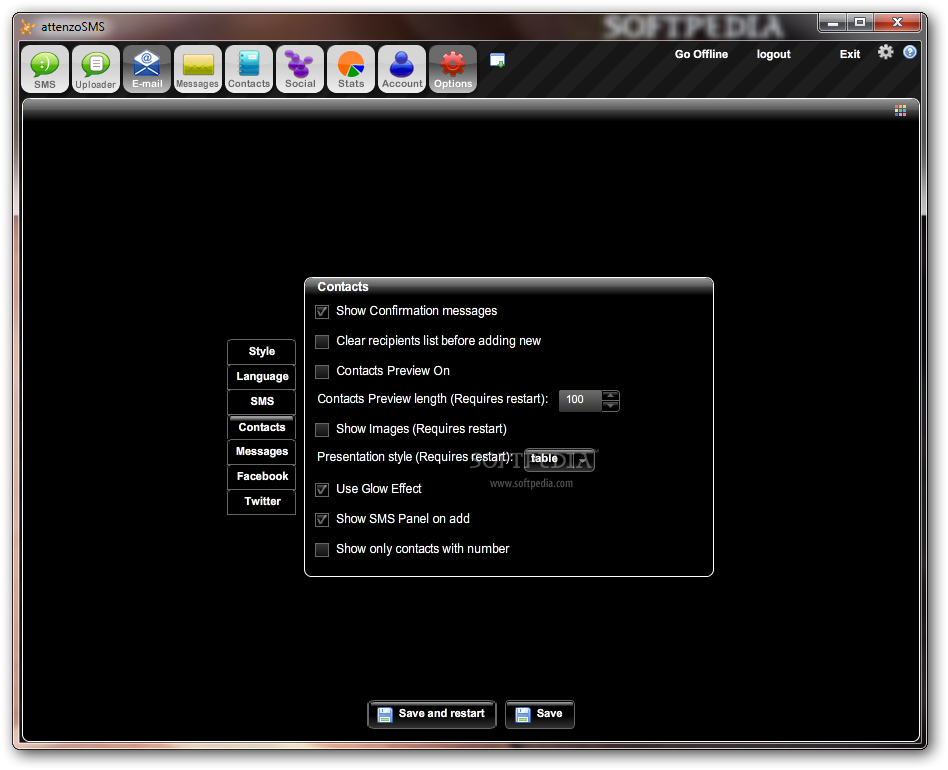Click Save and restart button
The height and width of the screenshot is (770, 948).
[432, 714]
